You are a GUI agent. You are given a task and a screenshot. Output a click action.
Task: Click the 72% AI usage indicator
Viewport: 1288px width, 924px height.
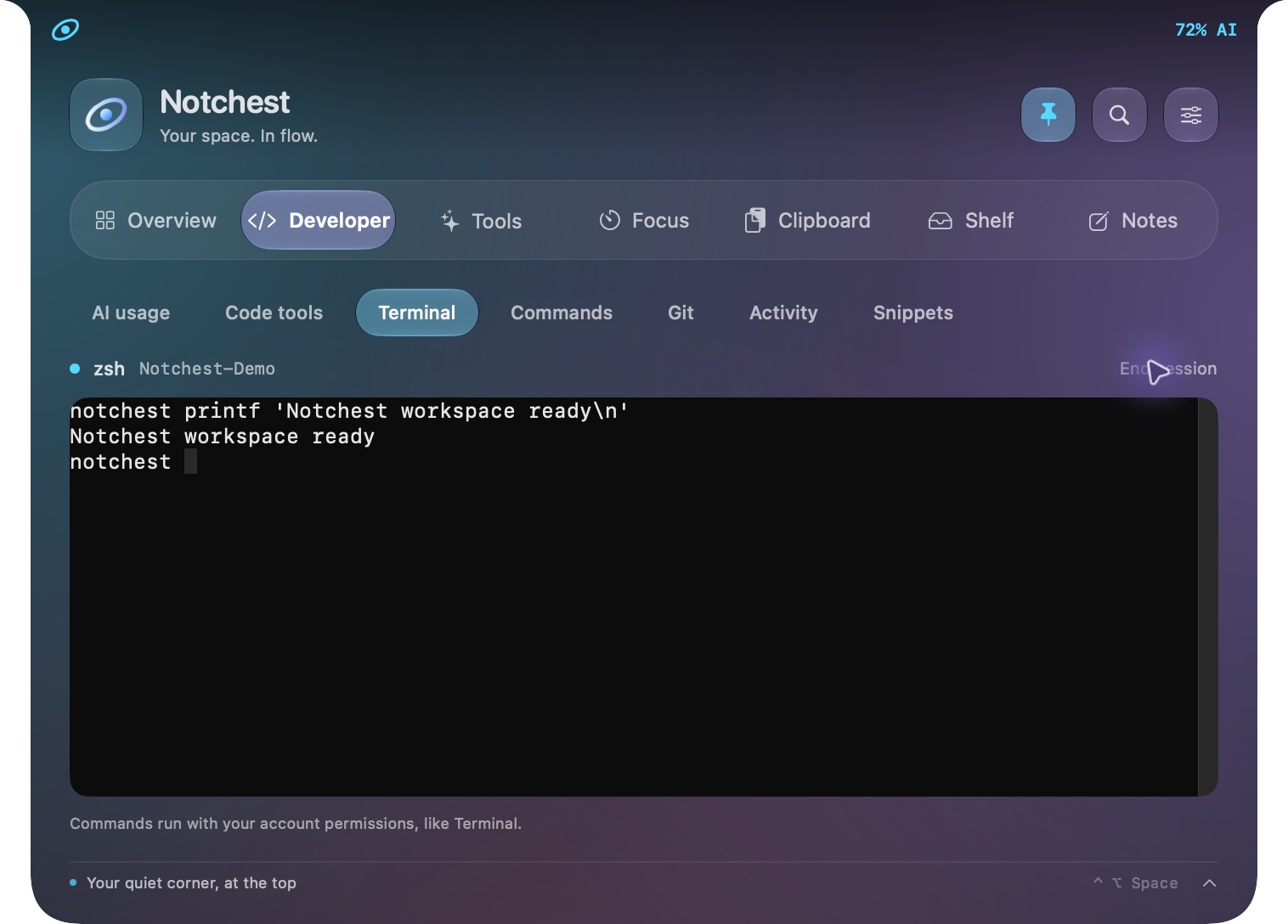tap(1206, 30)
